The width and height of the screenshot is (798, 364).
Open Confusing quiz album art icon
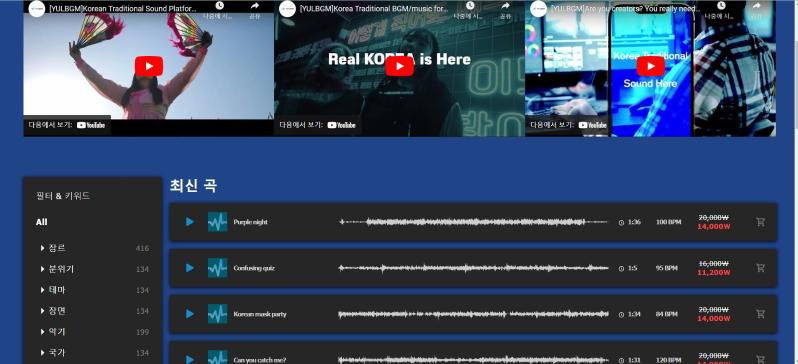[217, 268]
